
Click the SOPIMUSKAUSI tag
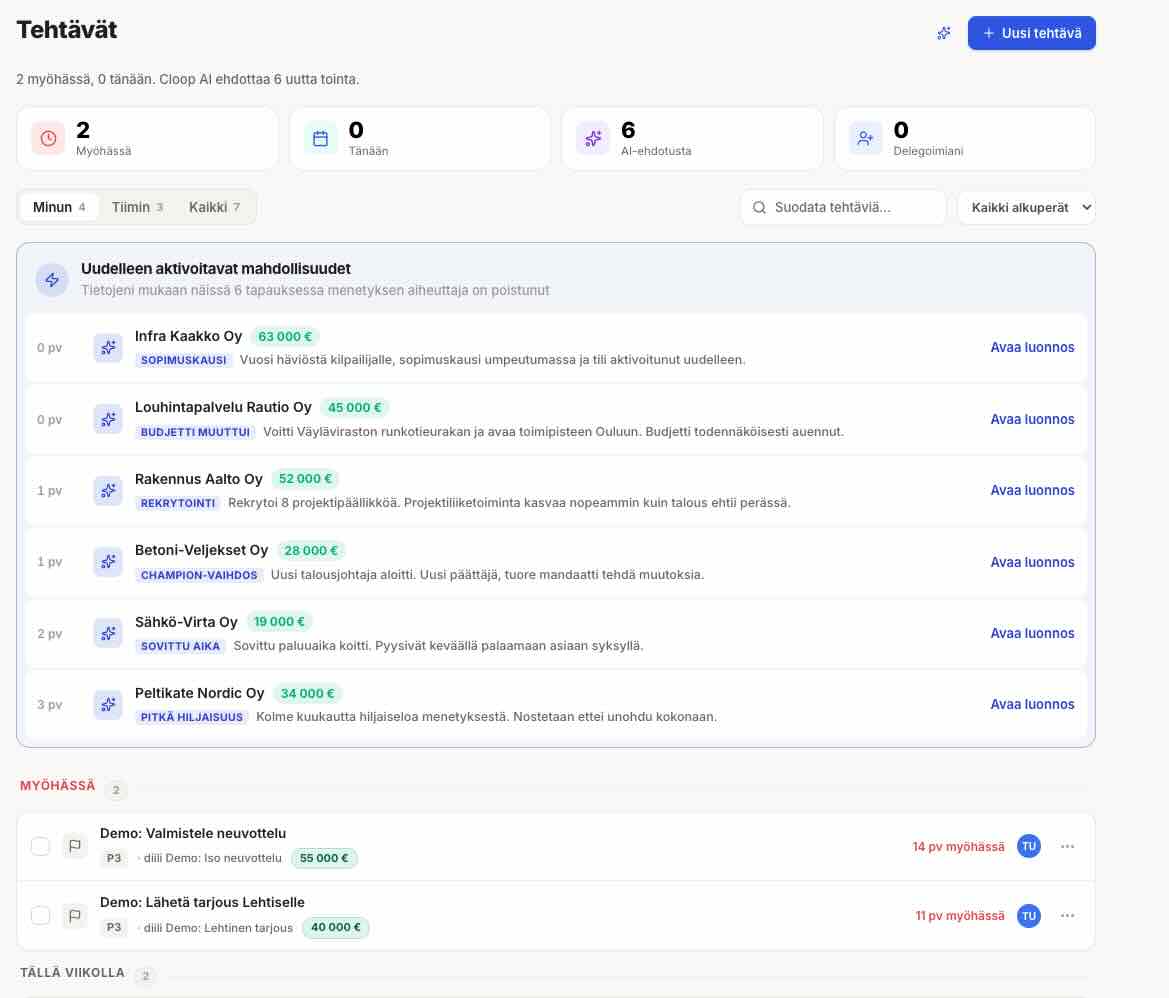pyautogui.click(x=183, y=360)
